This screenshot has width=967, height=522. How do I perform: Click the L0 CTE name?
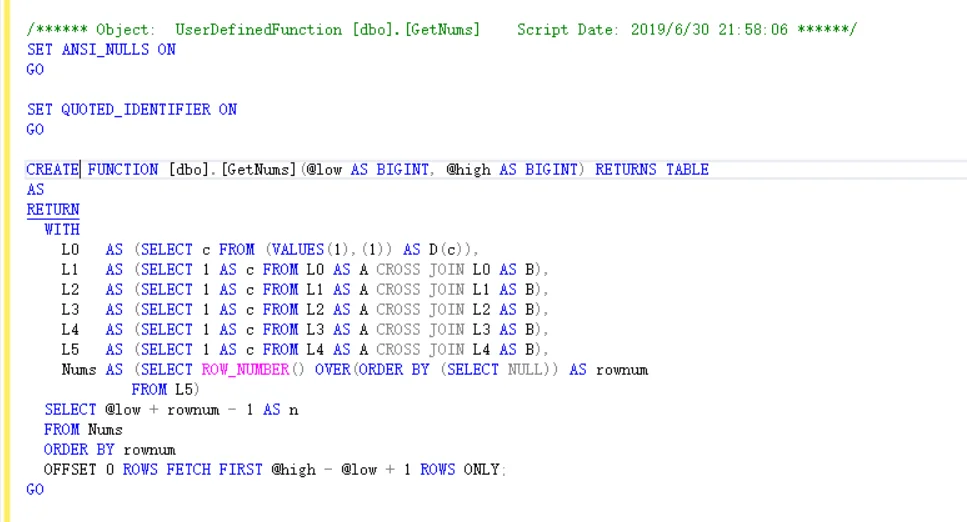tap(70, 250)
